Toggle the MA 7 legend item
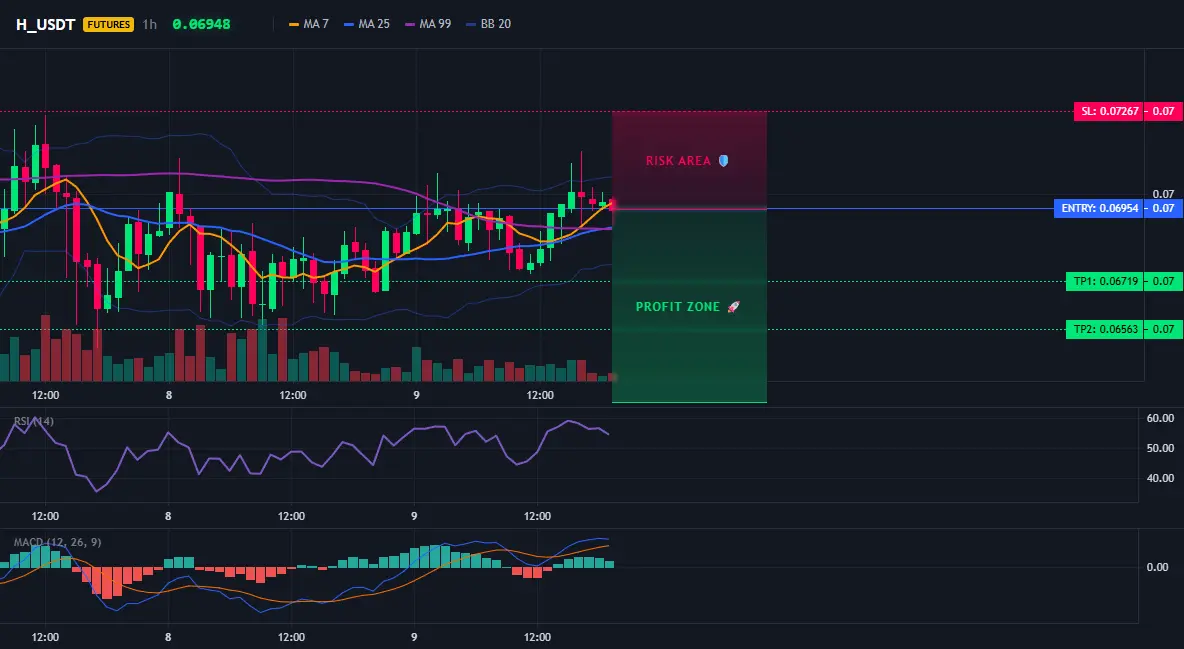The width and height of the screenshot is (1184, 649). click(309, 24)
